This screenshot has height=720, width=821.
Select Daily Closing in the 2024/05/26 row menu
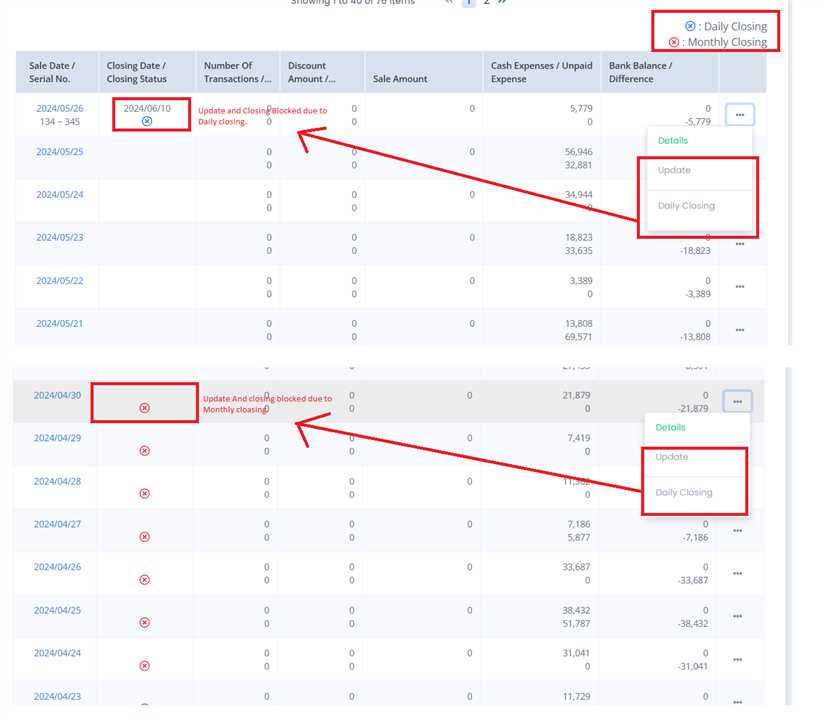click(x=686, y=206)
